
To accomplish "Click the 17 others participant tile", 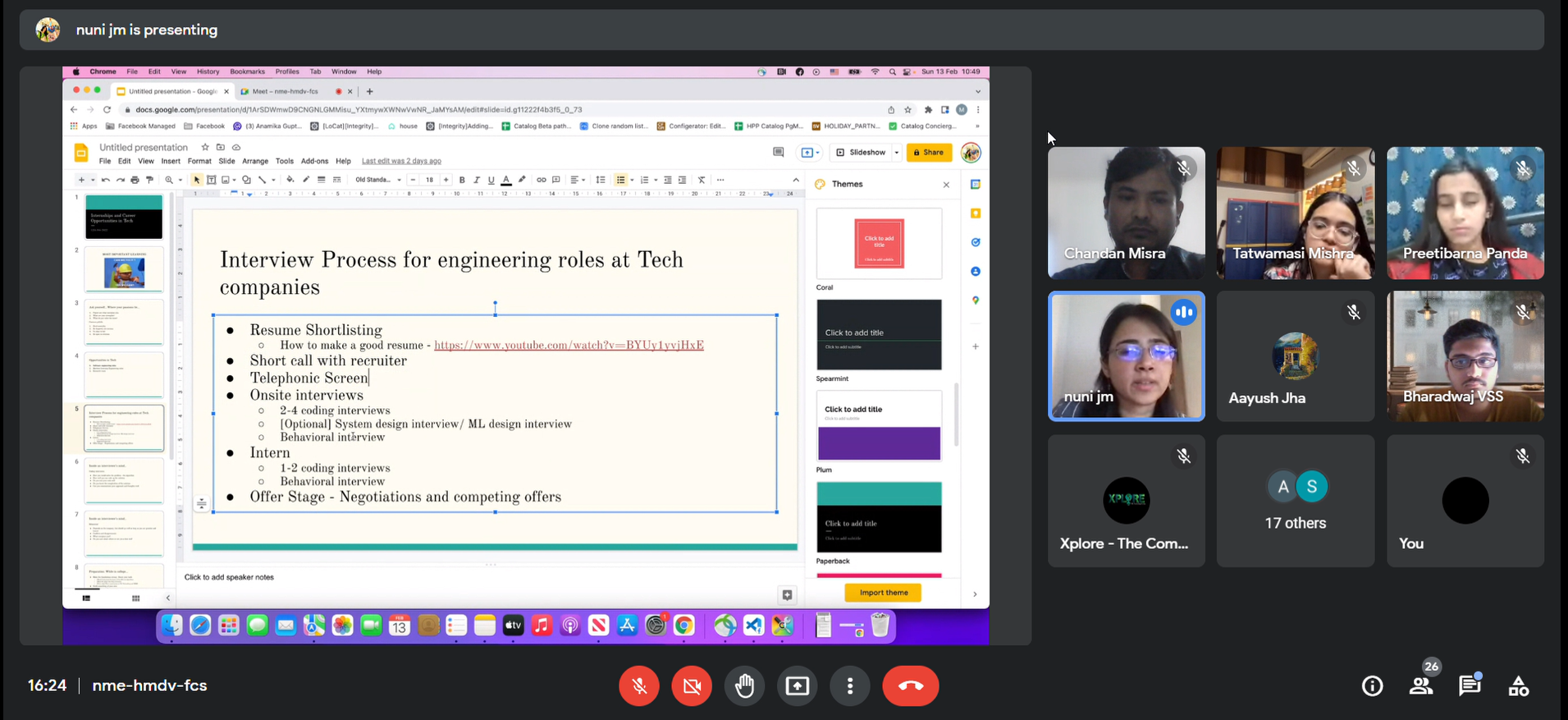I will 1295,501.
